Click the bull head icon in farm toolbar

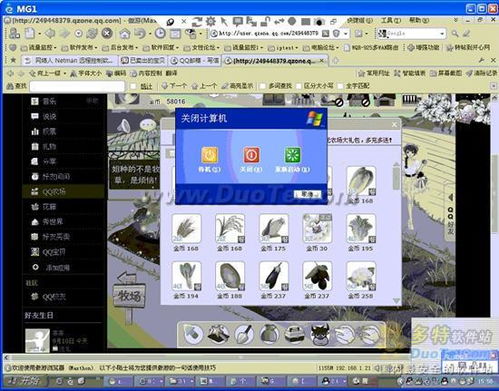pos(320,334)
